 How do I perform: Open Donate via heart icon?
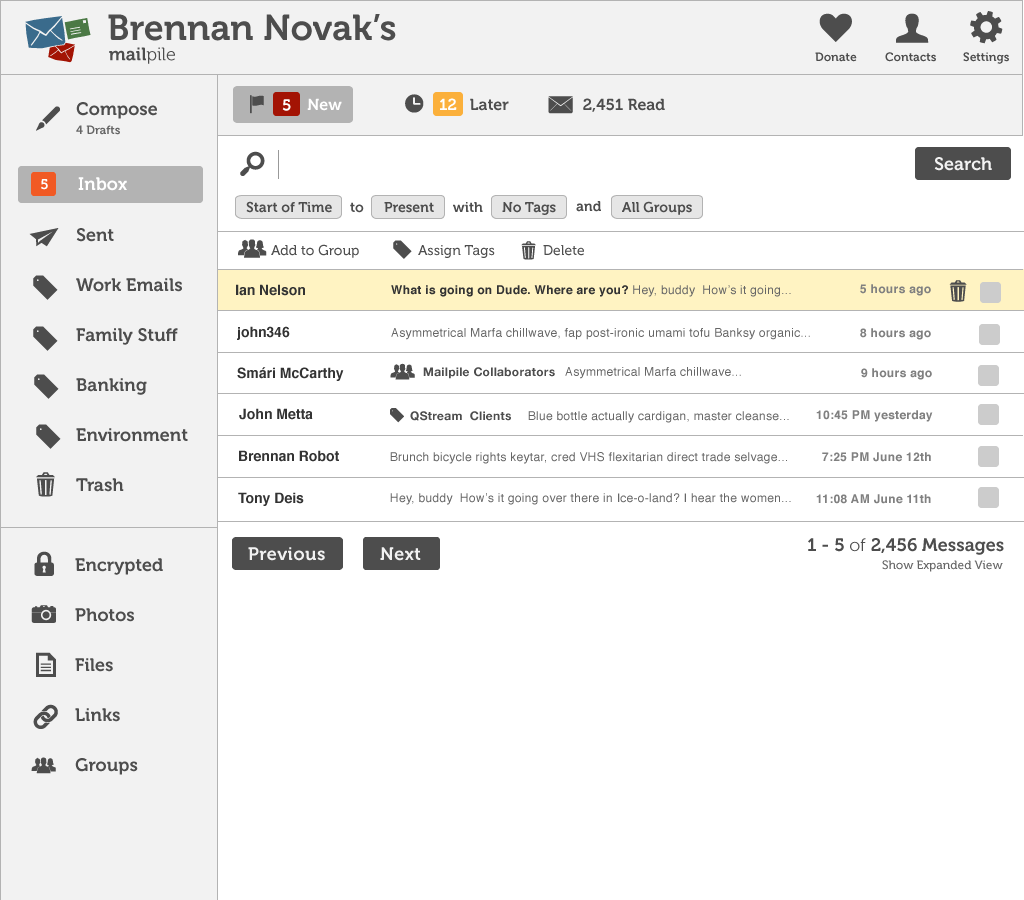tap(835, 28)
